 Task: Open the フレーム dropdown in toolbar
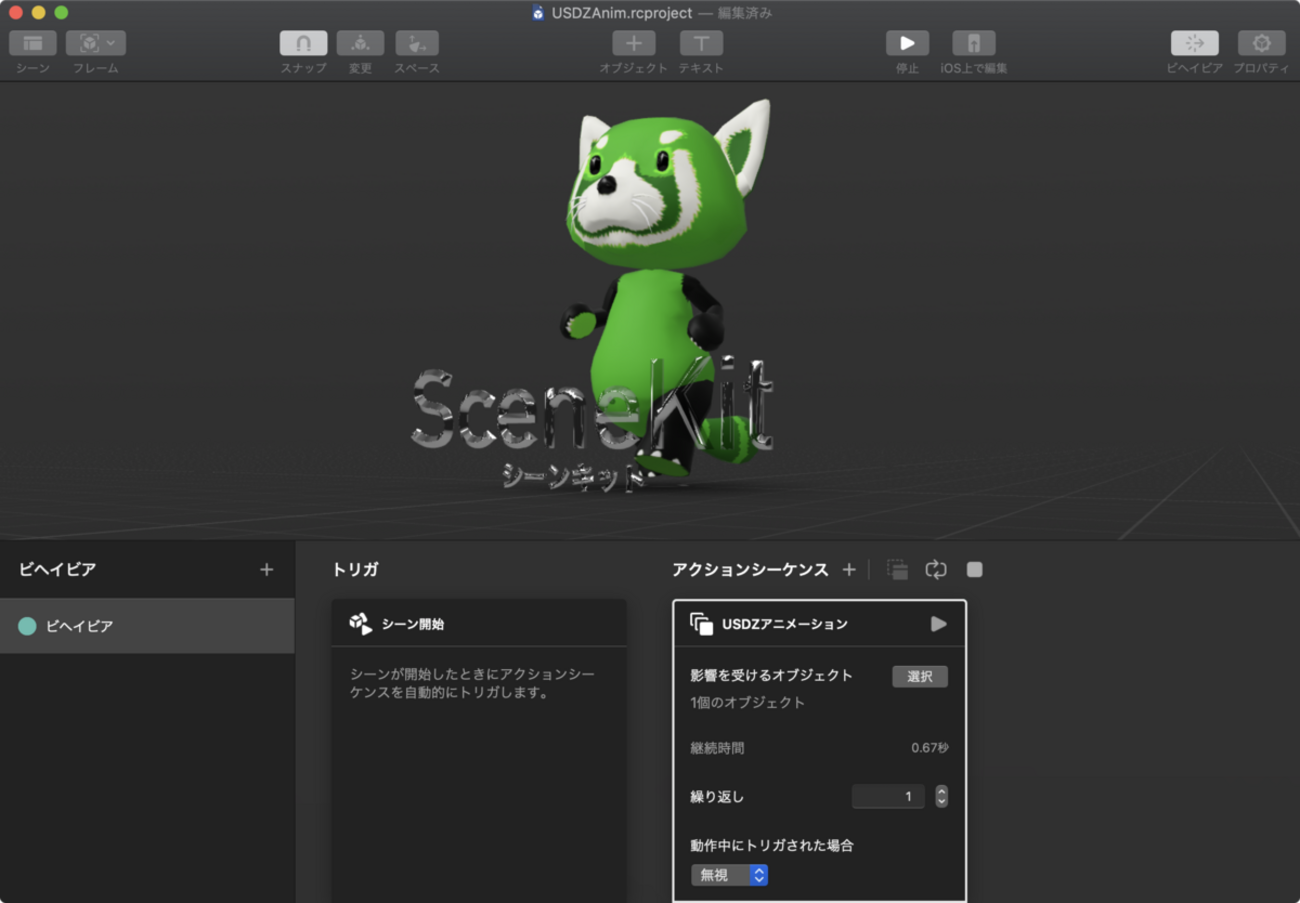(x=95, y=43)
